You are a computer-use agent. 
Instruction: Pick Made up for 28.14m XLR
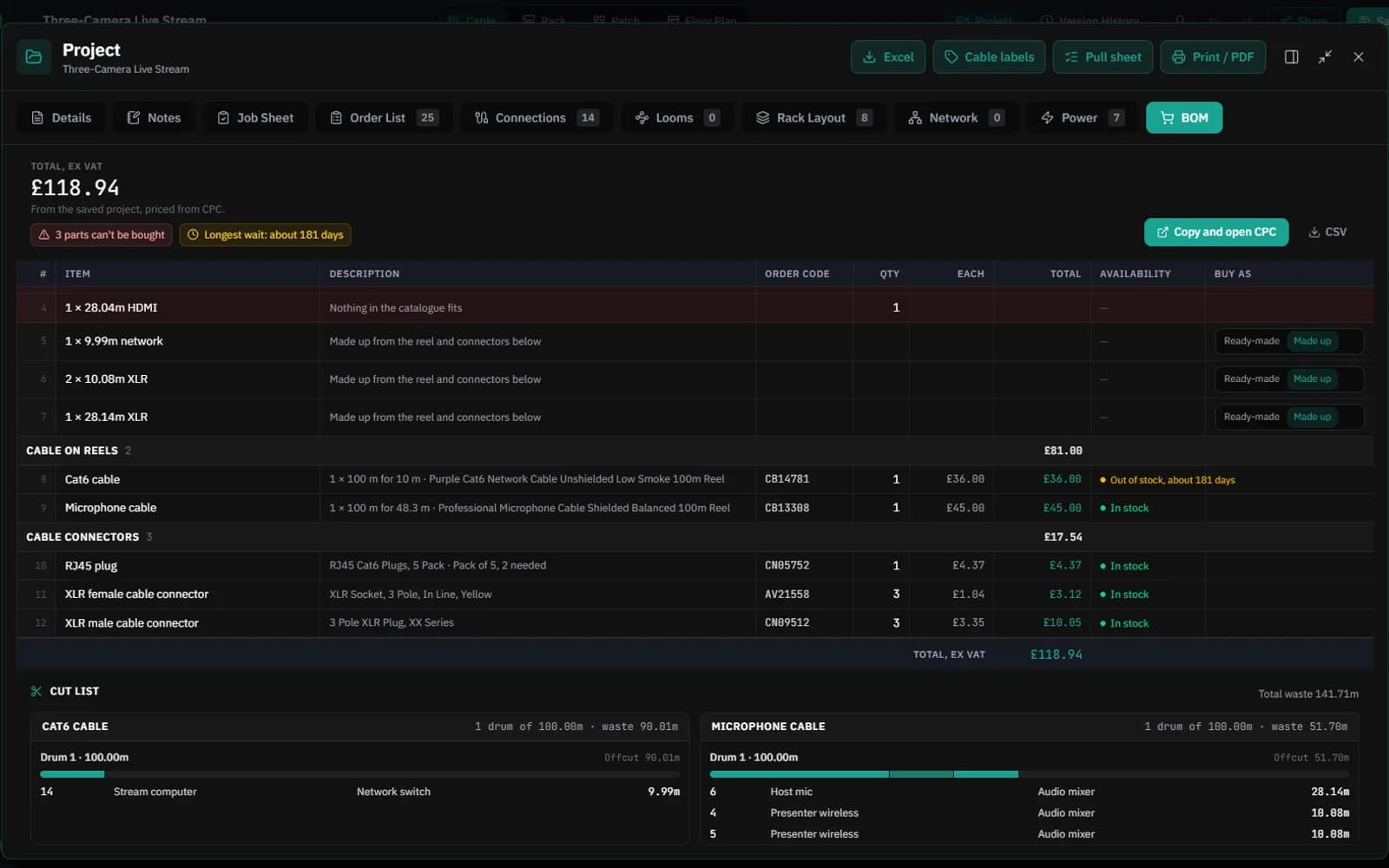click(x=1312, y=418)
